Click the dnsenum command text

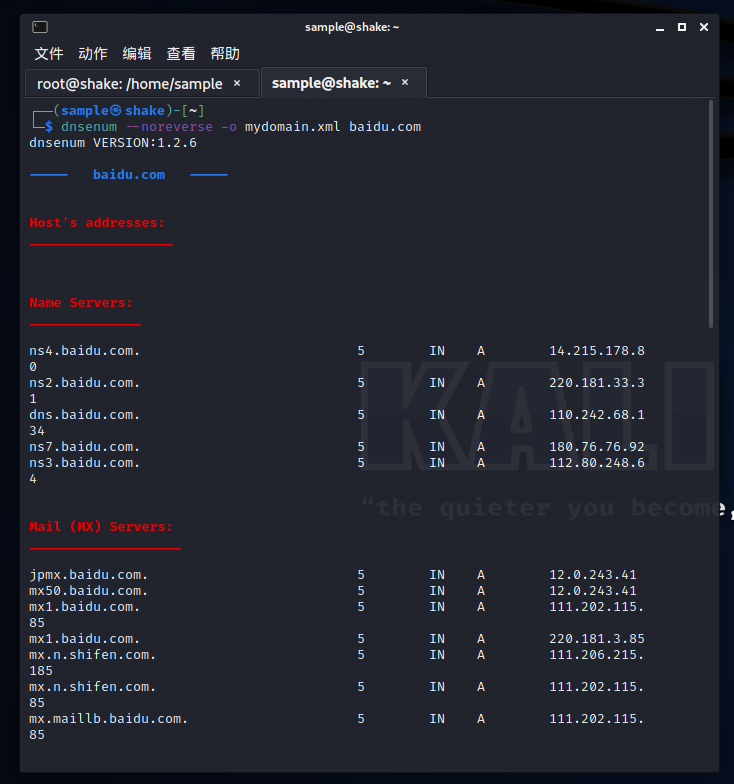(89, 127)
